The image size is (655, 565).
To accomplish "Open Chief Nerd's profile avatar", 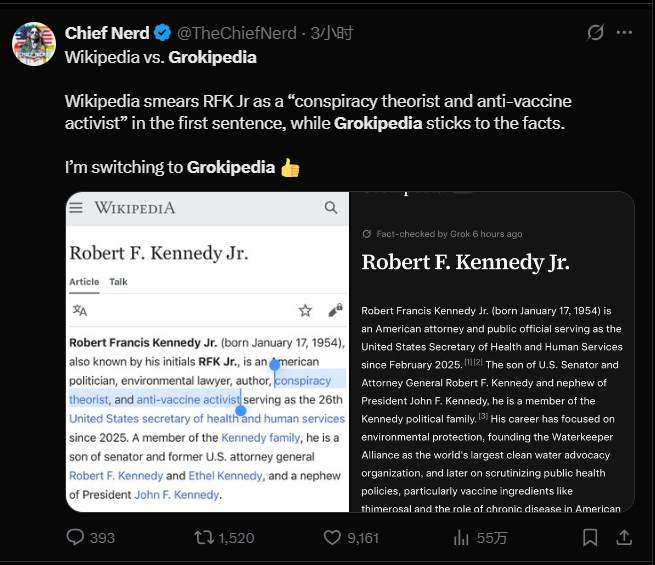I will 33,42.
